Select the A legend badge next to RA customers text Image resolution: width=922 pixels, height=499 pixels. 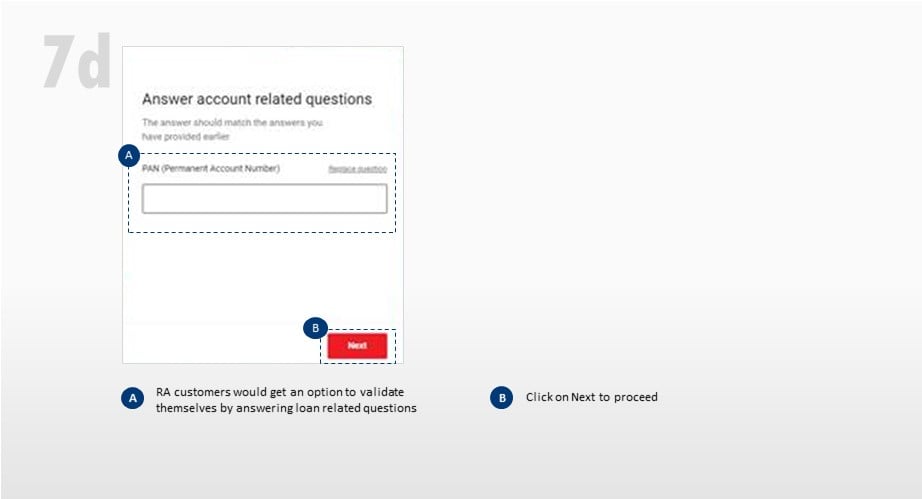(132, 398)
